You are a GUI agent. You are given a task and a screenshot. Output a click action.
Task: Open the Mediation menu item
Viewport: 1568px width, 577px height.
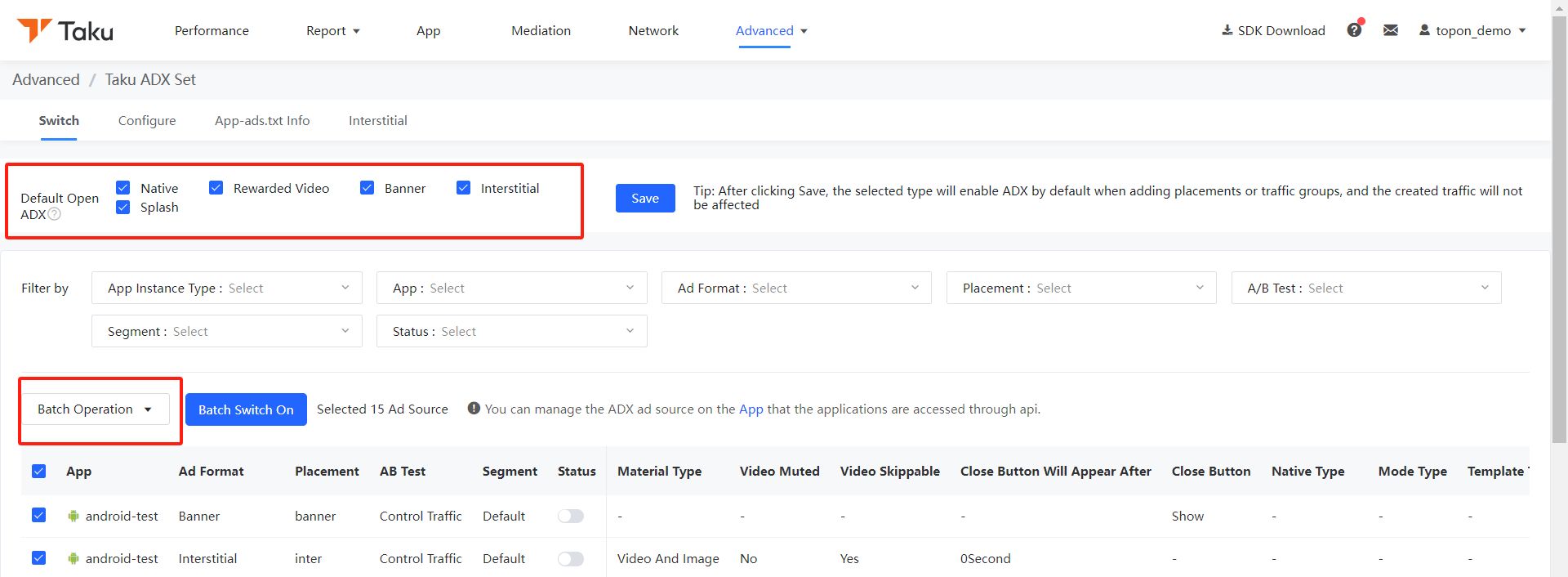click(541, 30)
